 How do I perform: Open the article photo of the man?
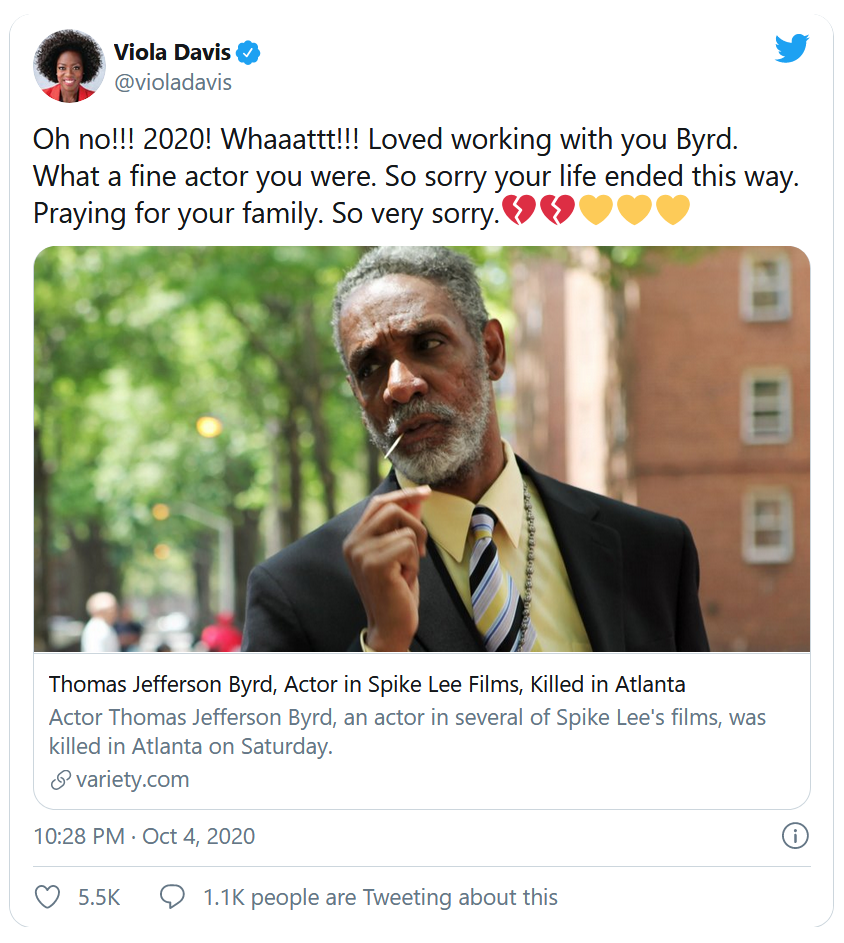point(421,449)
